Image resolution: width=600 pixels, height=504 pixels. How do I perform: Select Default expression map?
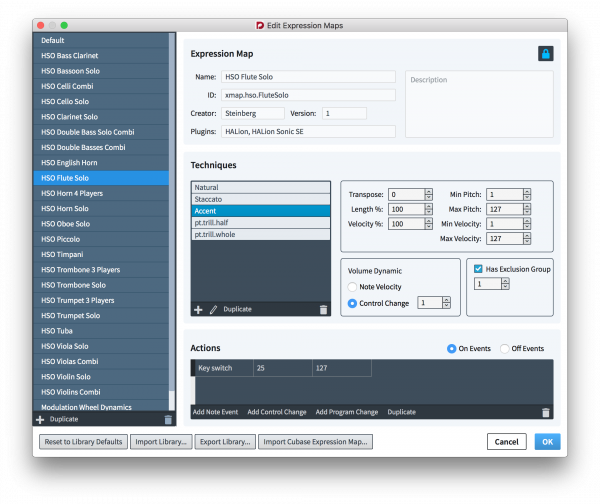pyautogui.click(x=101, y=41)
